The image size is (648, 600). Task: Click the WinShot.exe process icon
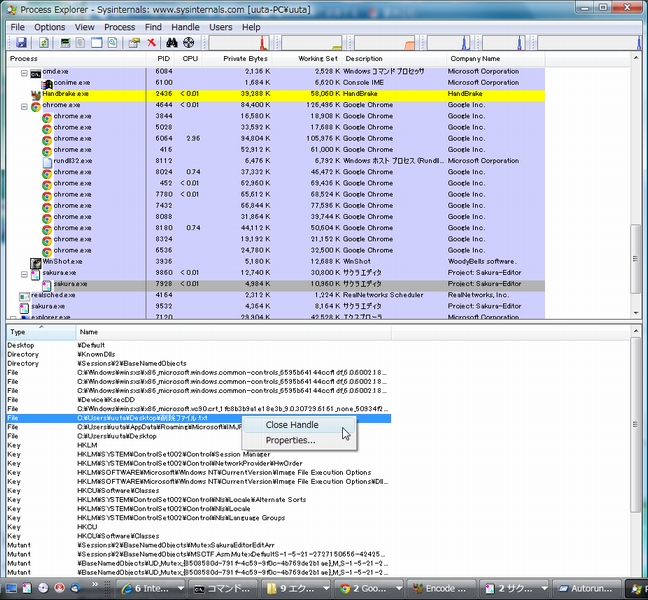[x=36, y=263]
